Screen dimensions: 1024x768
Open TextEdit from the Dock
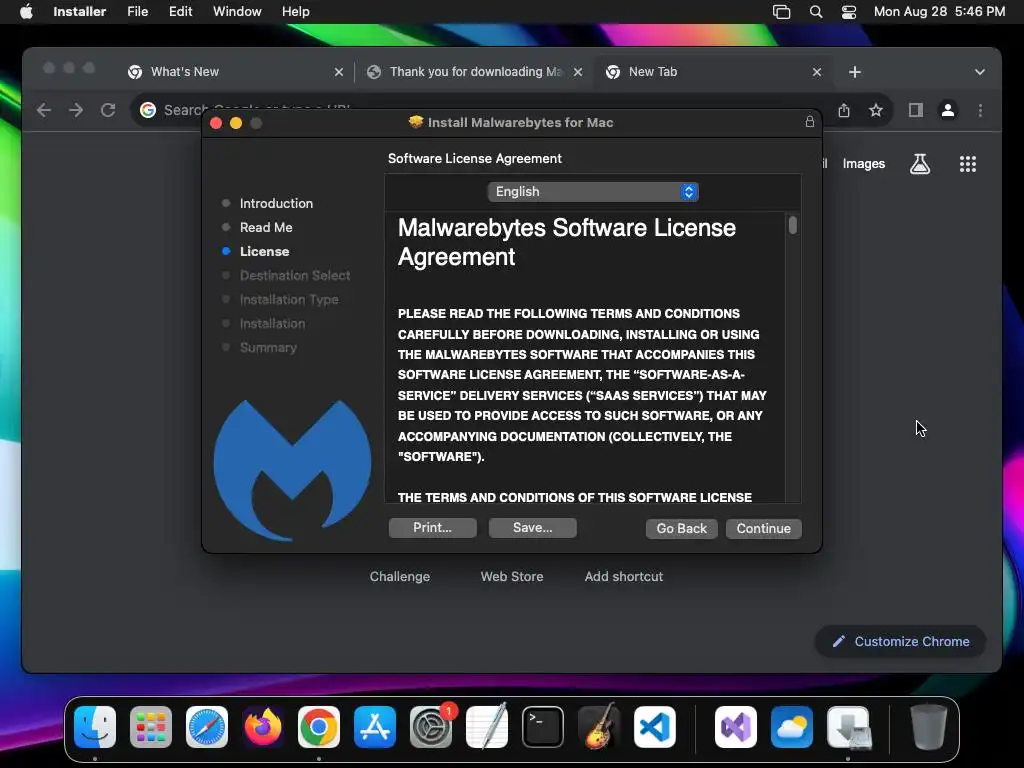coord(487,727)
